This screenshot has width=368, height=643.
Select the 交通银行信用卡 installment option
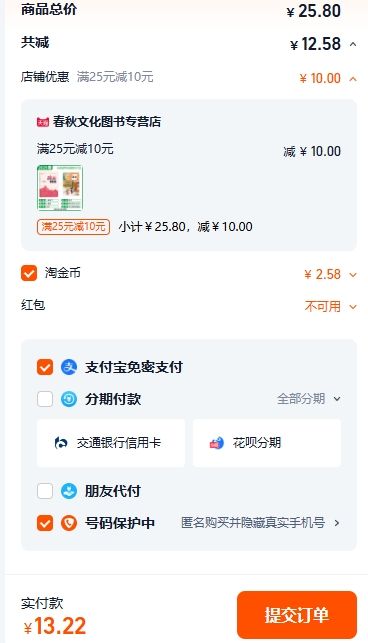111,443
